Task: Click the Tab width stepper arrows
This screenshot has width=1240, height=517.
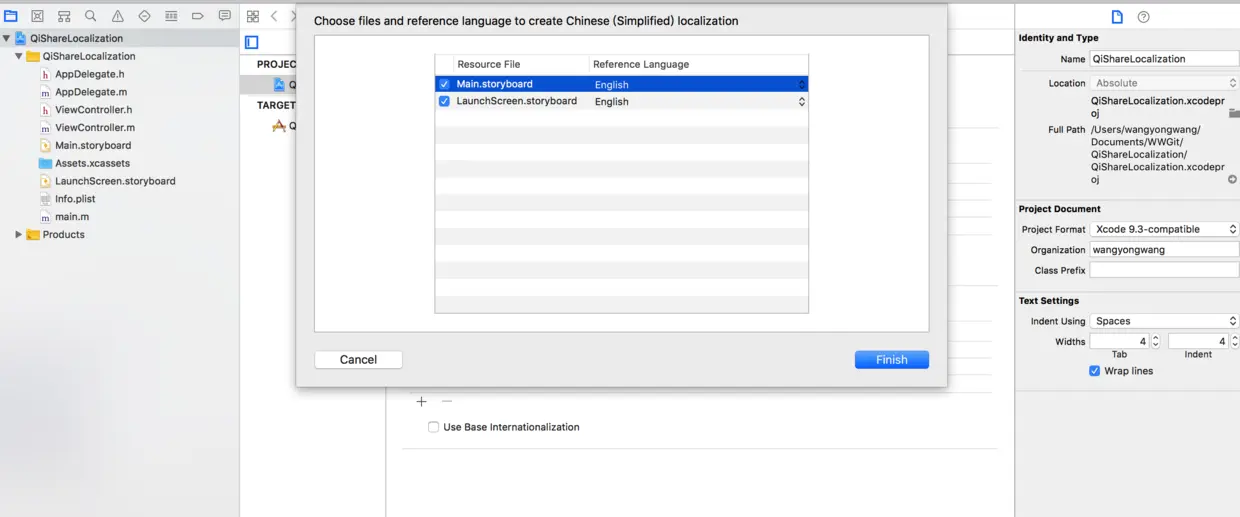Action: [1156, 341]
